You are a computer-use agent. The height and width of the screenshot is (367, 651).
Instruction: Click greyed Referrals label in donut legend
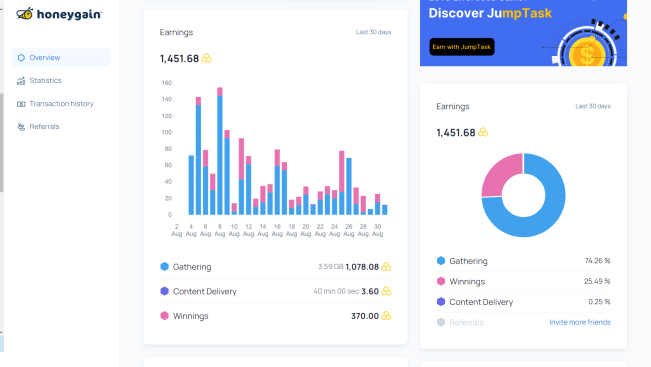point(466,323)
